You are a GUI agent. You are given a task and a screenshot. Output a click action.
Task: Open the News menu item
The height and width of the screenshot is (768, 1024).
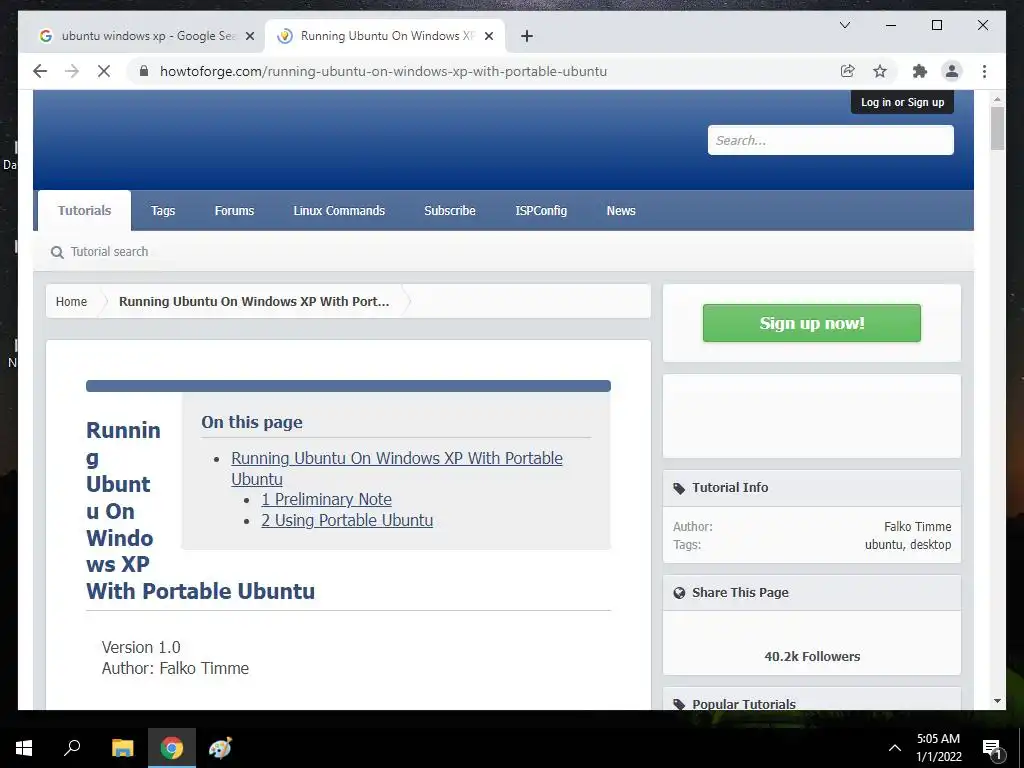620,210
